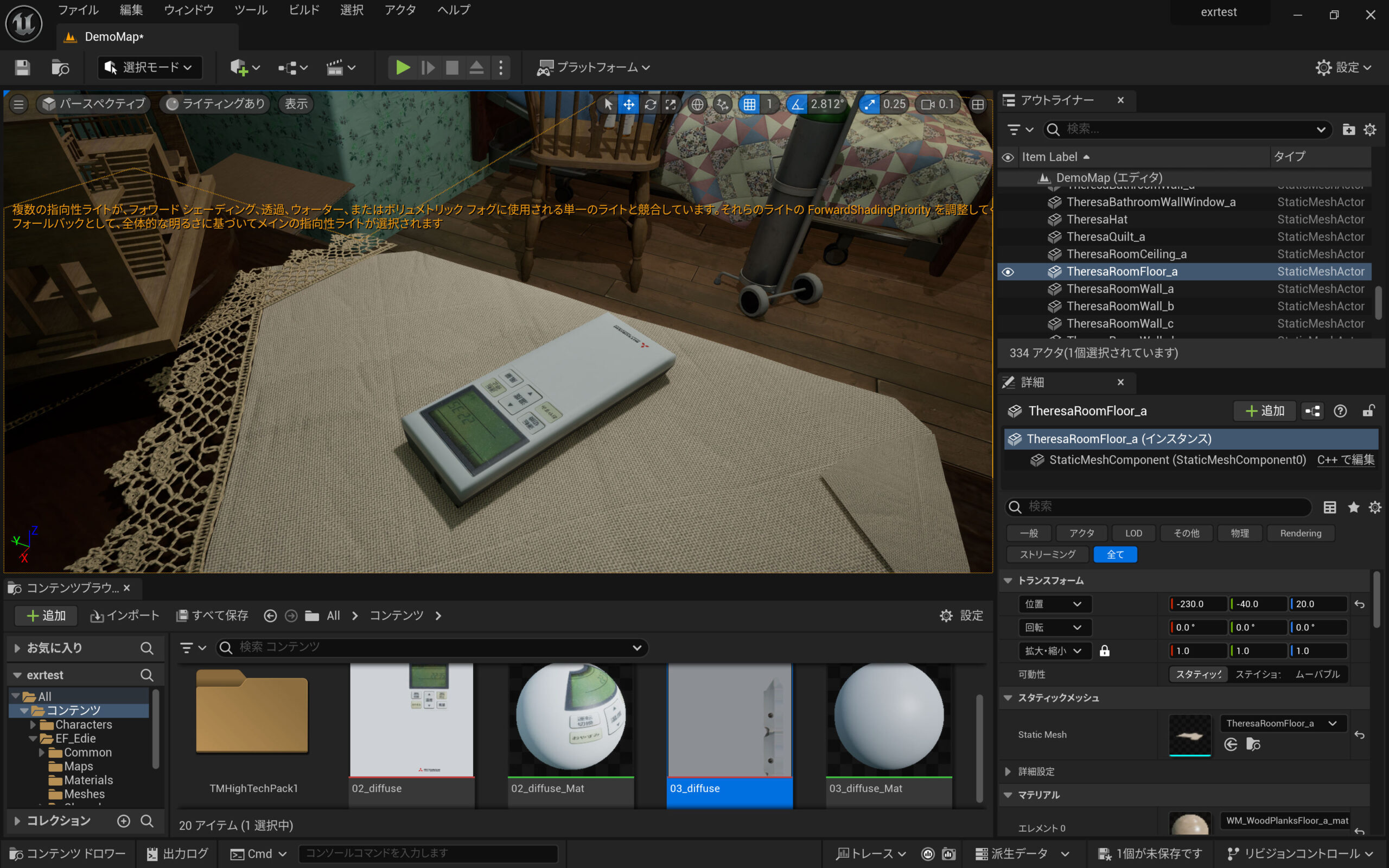Collapse the トランスフォーム section
The height and width of the screenshot is (868, 1389).
[x=1008, y=580]
